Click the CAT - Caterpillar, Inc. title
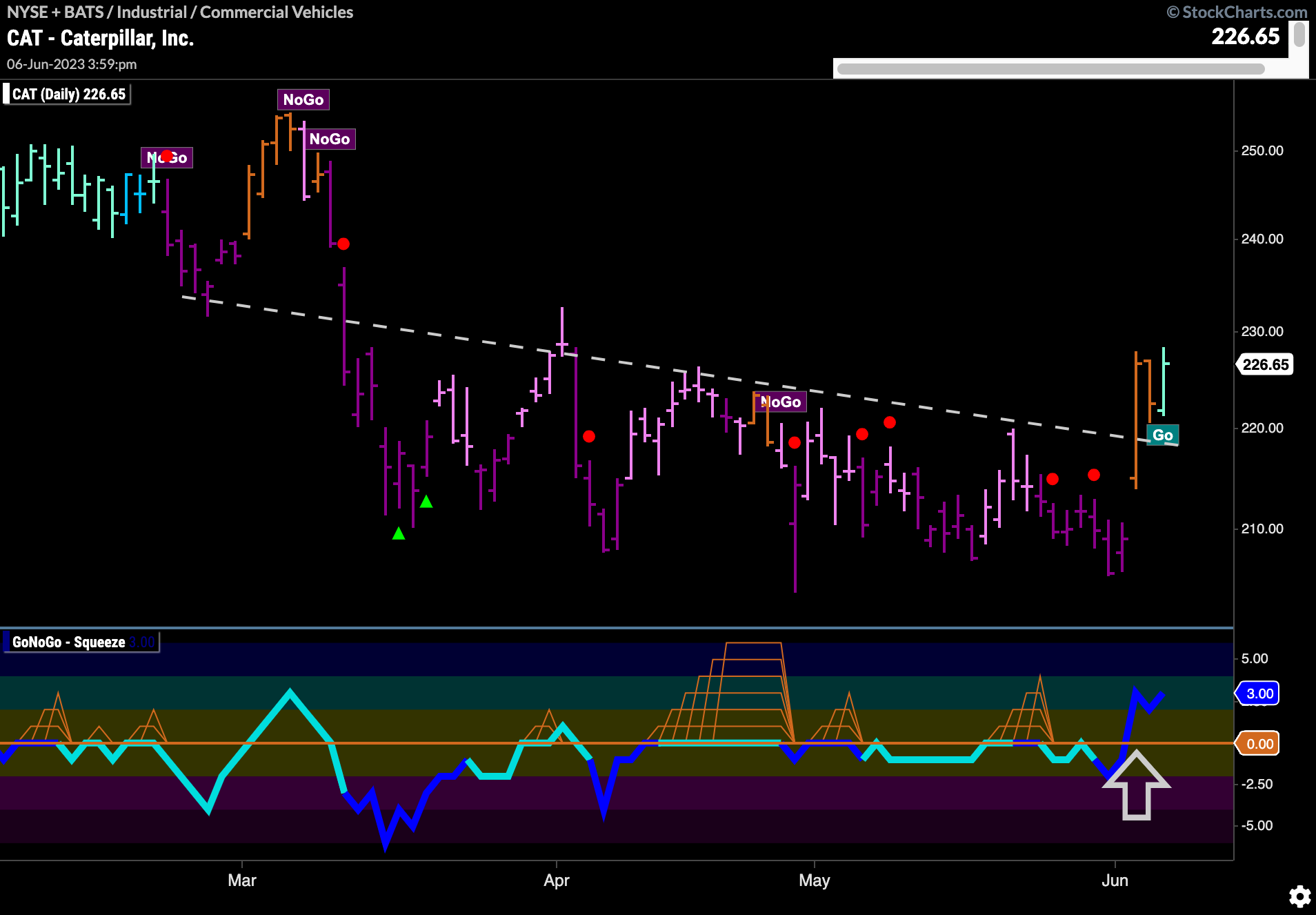 point(101,38)
